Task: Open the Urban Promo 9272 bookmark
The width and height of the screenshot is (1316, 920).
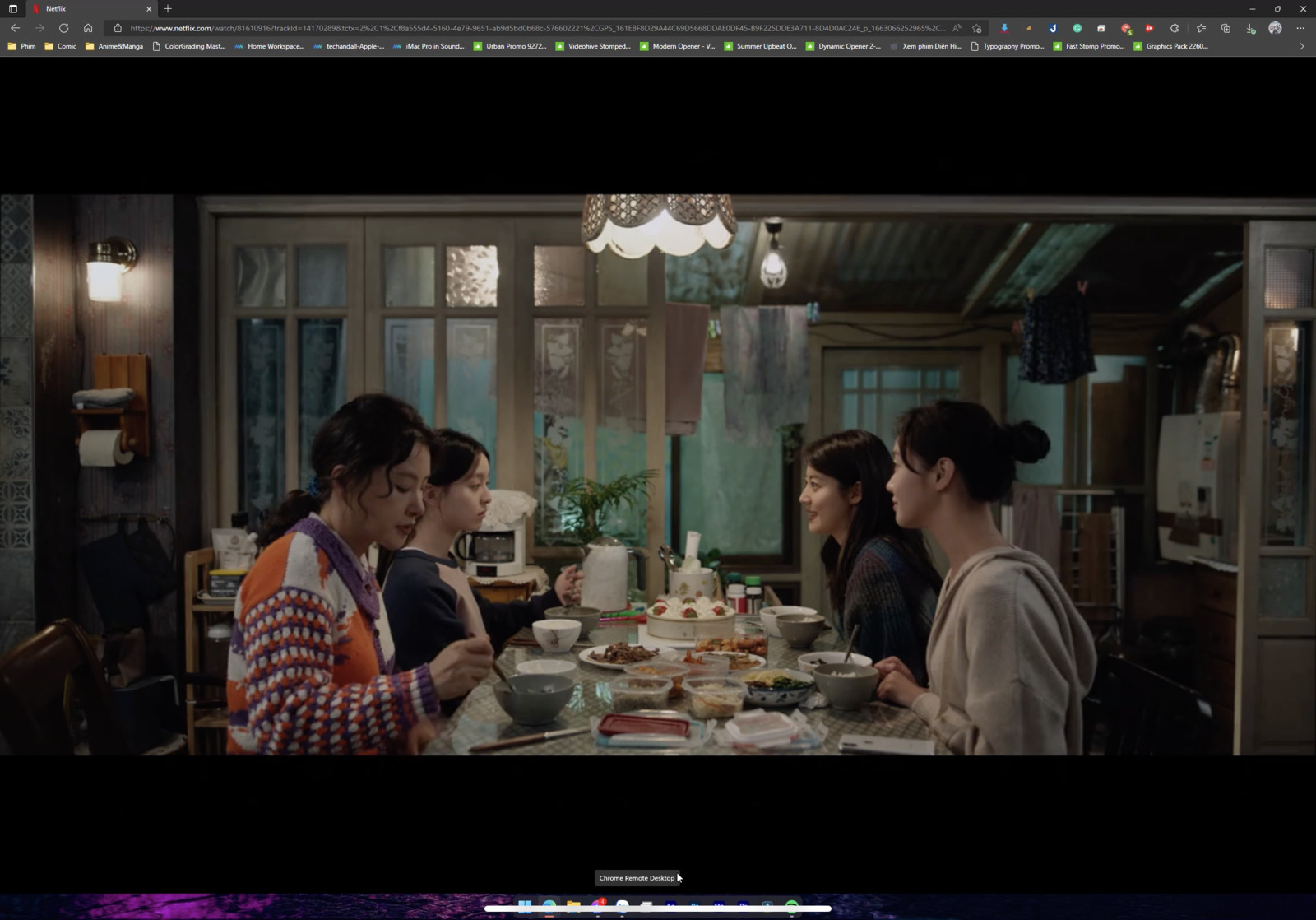Action: pyautogui.click(x=509, y=46)
